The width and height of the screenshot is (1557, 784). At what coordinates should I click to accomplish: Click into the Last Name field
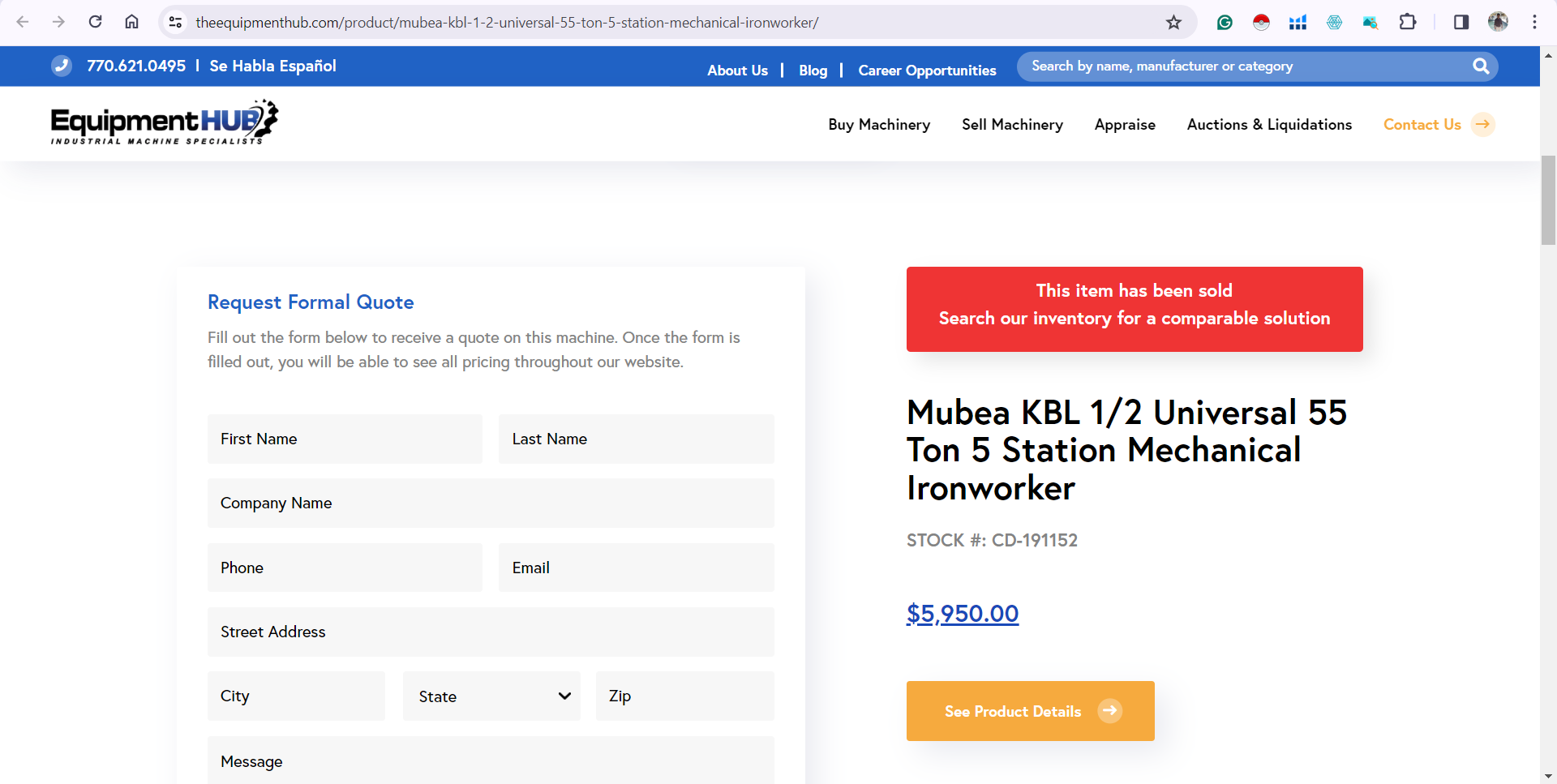637,439
